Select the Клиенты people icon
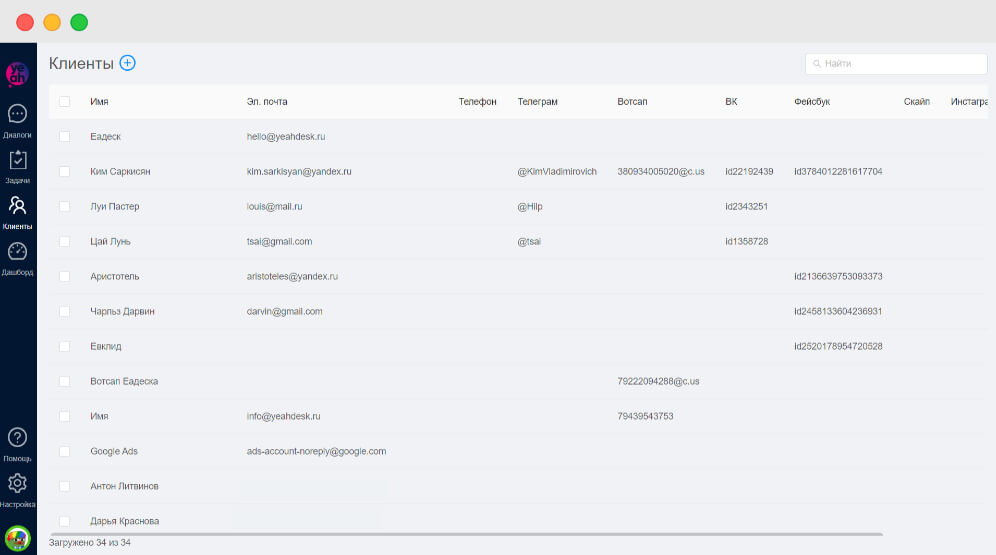Viewport: 996px width, 555px height. (x=17, y=206)
